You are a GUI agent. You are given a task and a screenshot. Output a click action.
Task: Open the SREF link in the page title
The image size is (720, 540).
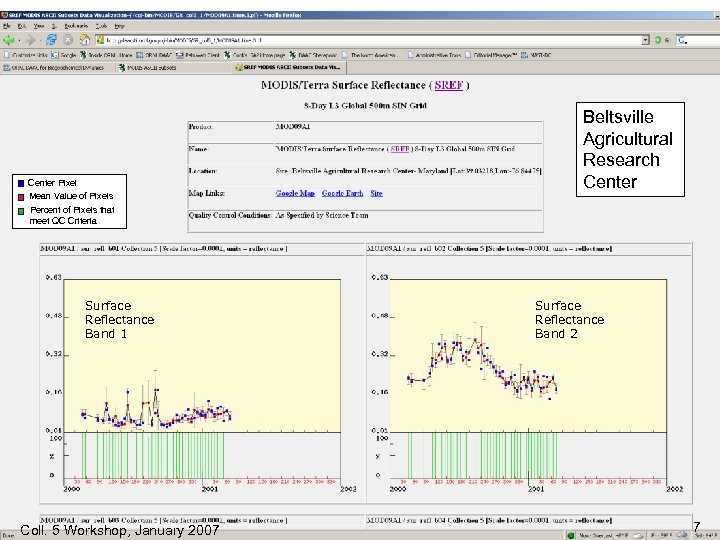point(450,86)
